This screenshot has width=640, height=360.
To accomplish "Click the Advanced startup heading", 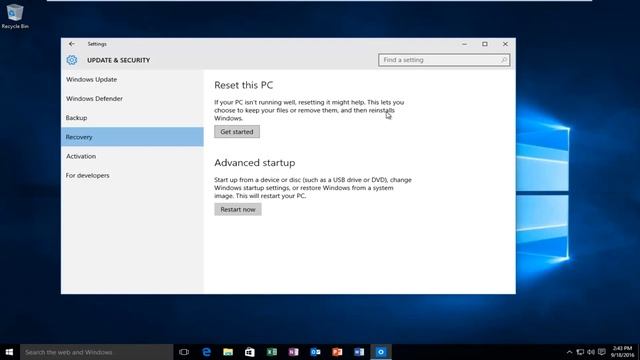I will 254,162.
